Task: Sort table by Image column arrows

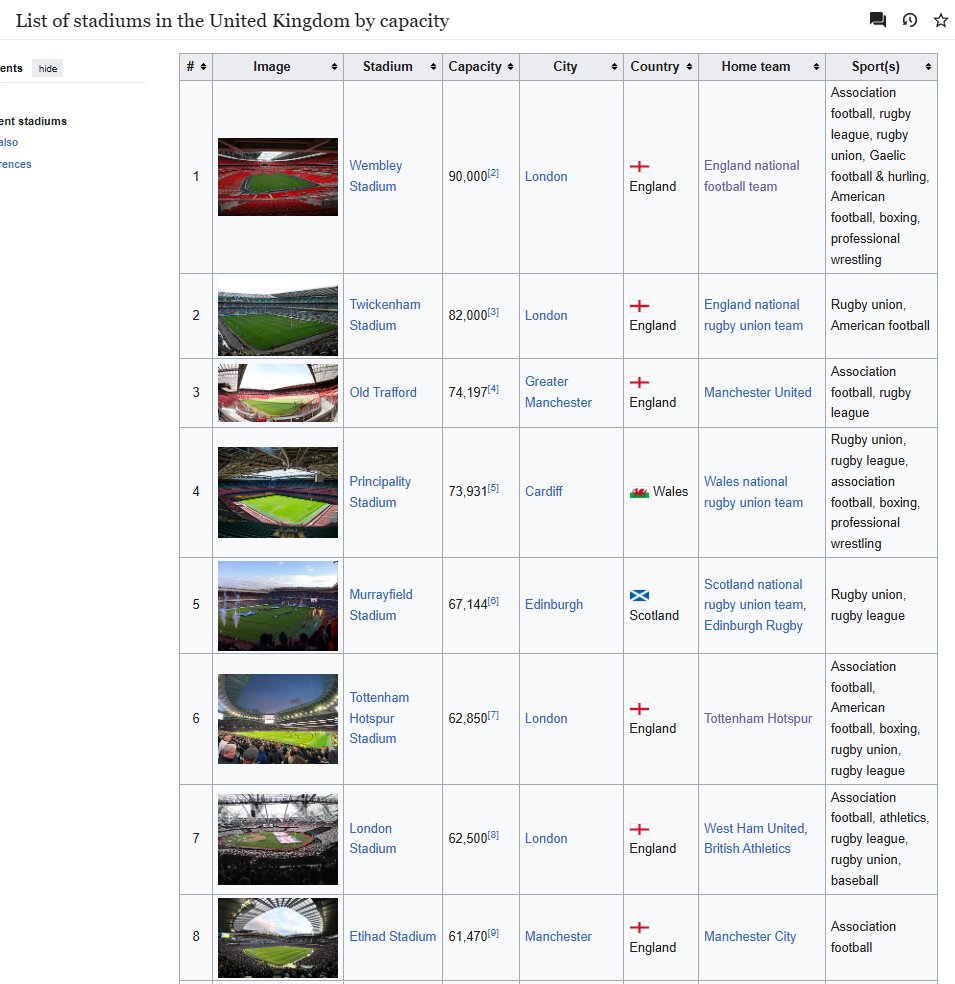Action: (x=334, y=67)
